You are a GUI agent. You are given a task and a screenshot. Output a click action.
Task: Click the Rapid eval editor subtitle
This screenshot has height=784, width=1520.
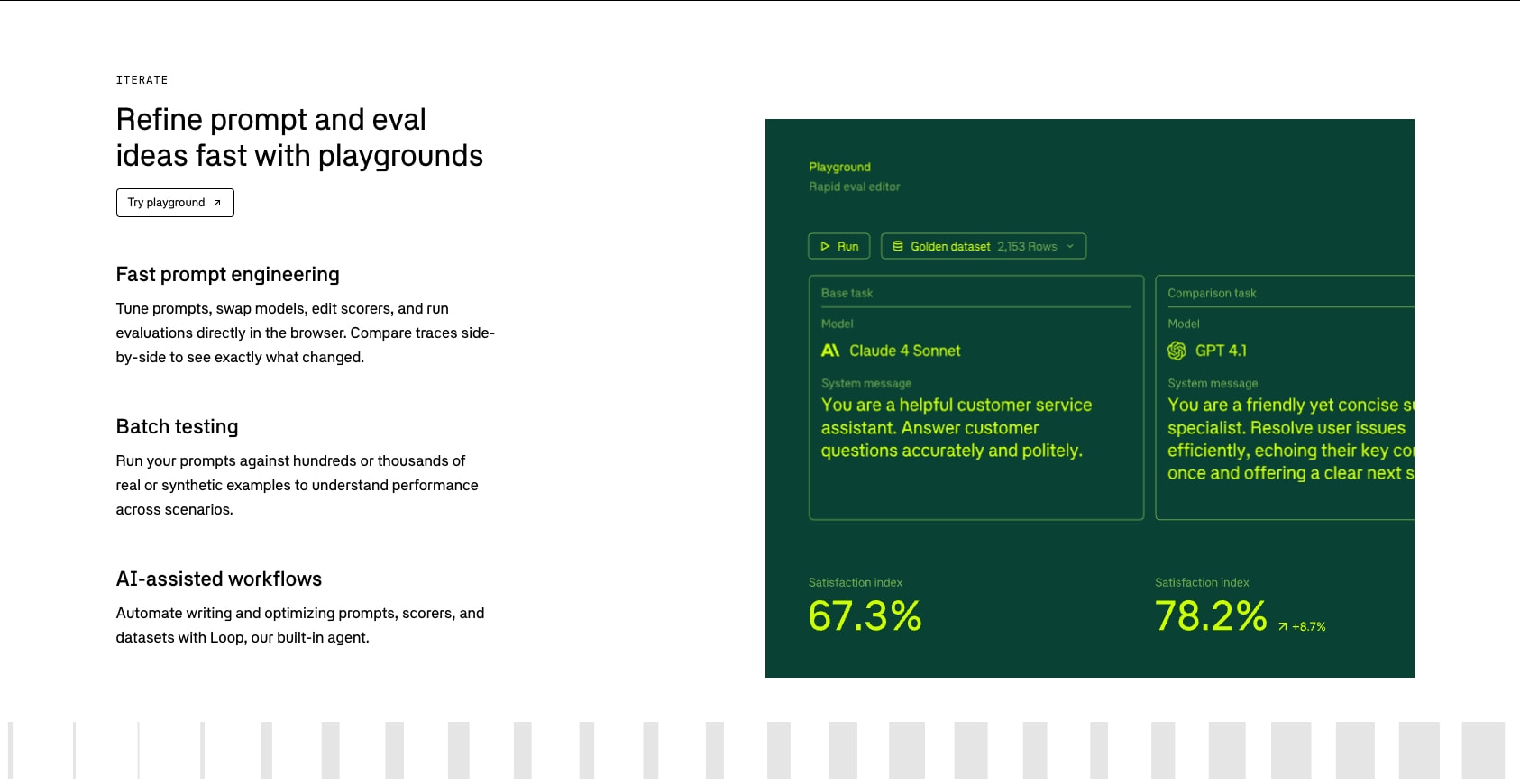854,187
